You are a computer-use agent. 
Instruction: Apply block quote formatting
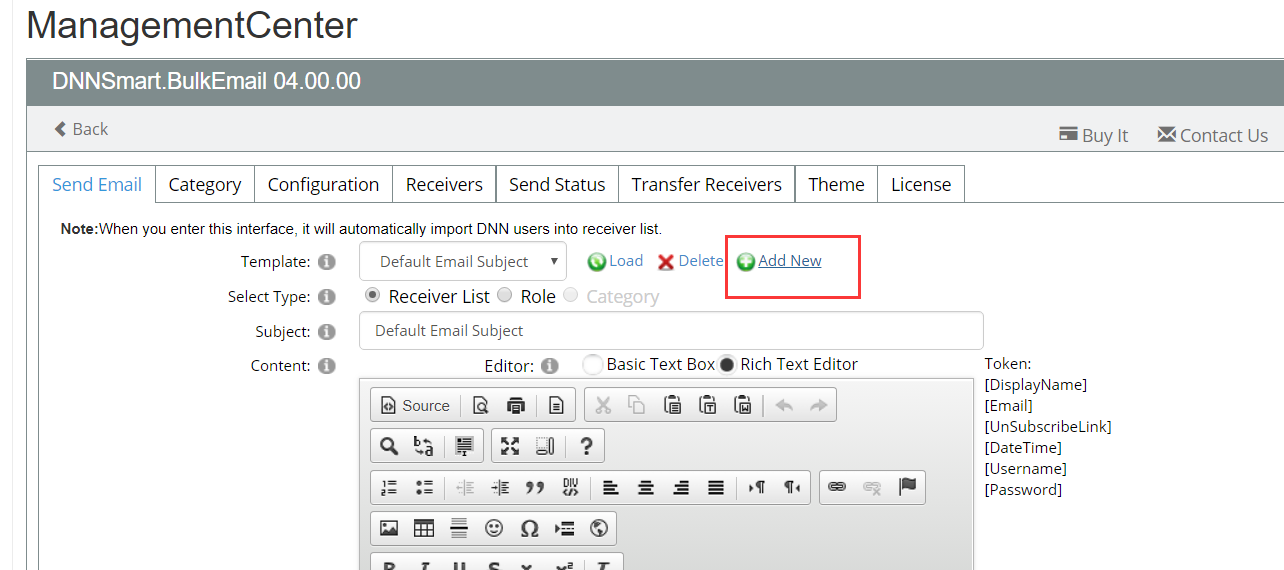pos(535,487)
